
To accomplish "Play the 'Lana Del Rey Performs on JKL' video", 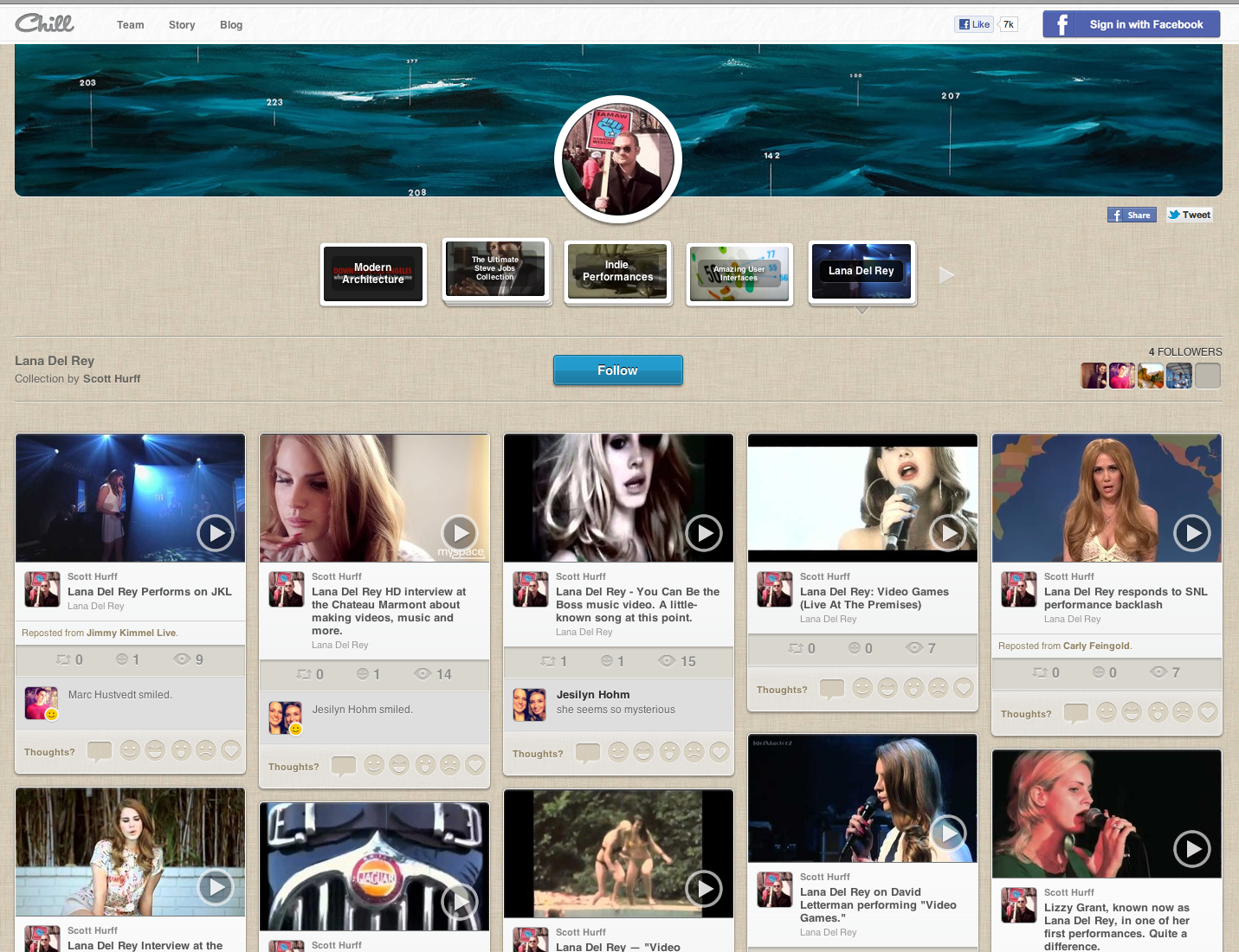I will click(x=216, y=533).
